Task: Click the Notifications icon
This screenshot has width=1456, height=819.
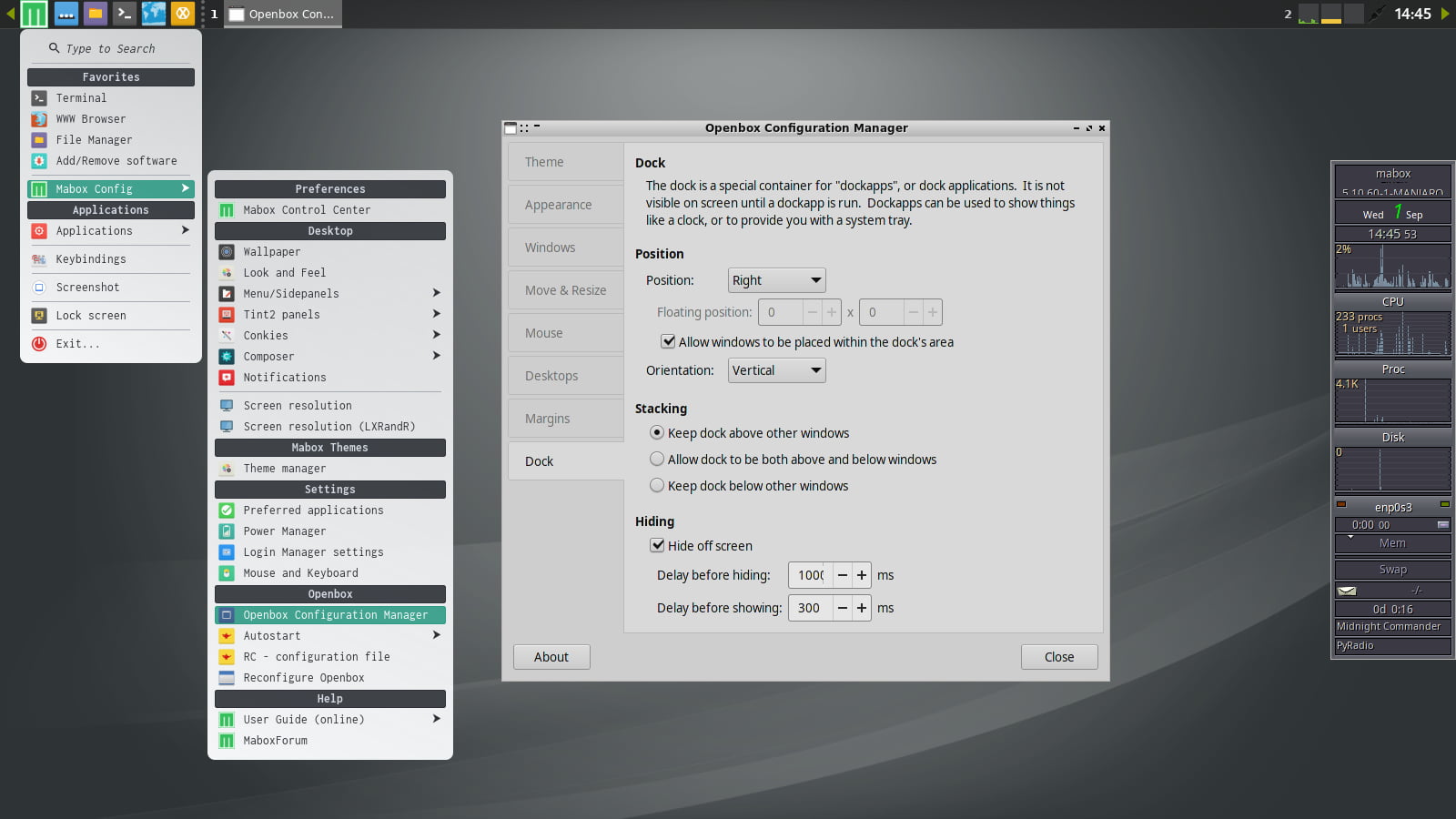Action: pyautogui.click(x=227, y=378)
